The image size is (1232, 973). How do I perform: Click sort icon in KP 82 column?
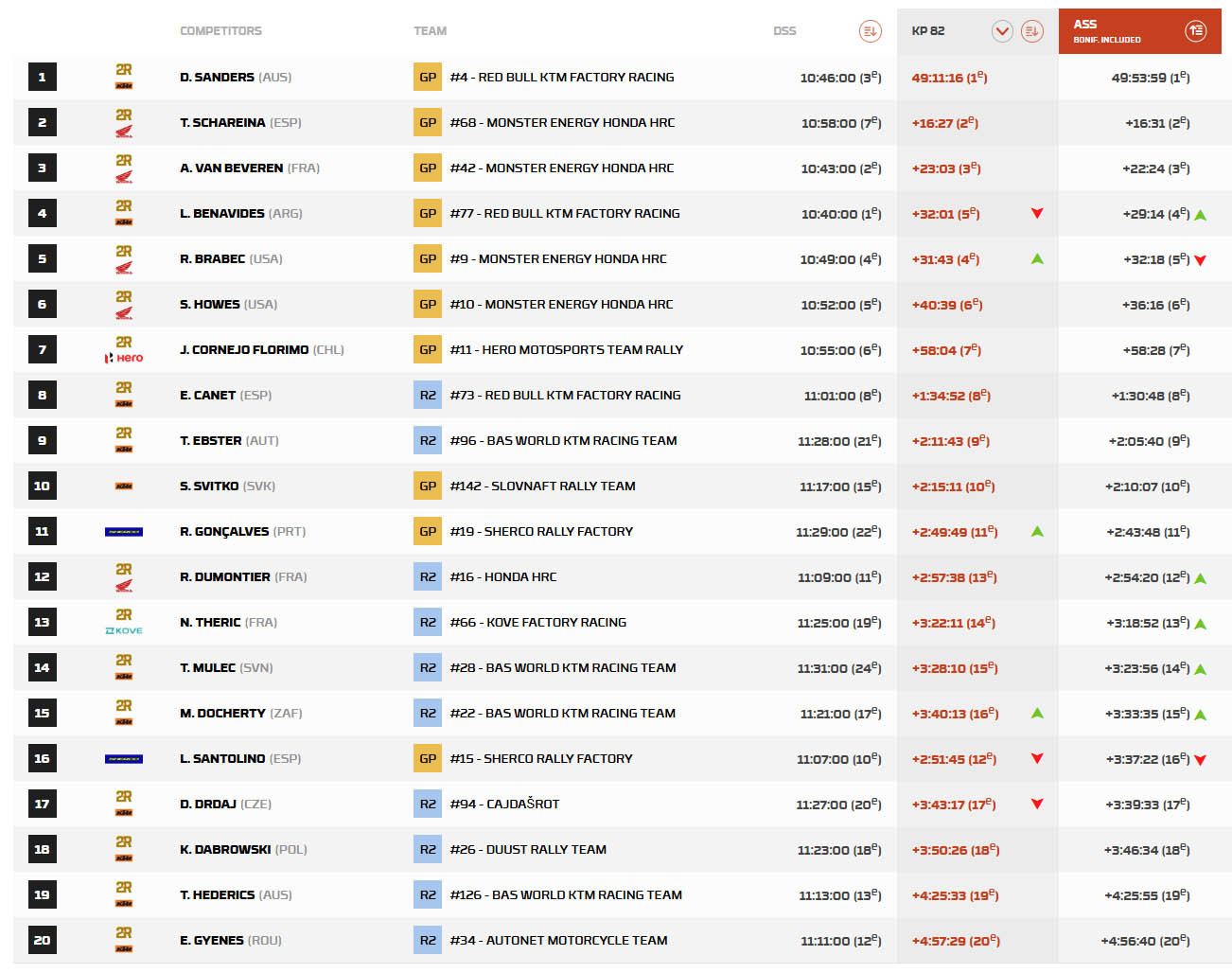[x=1031, y=31]
